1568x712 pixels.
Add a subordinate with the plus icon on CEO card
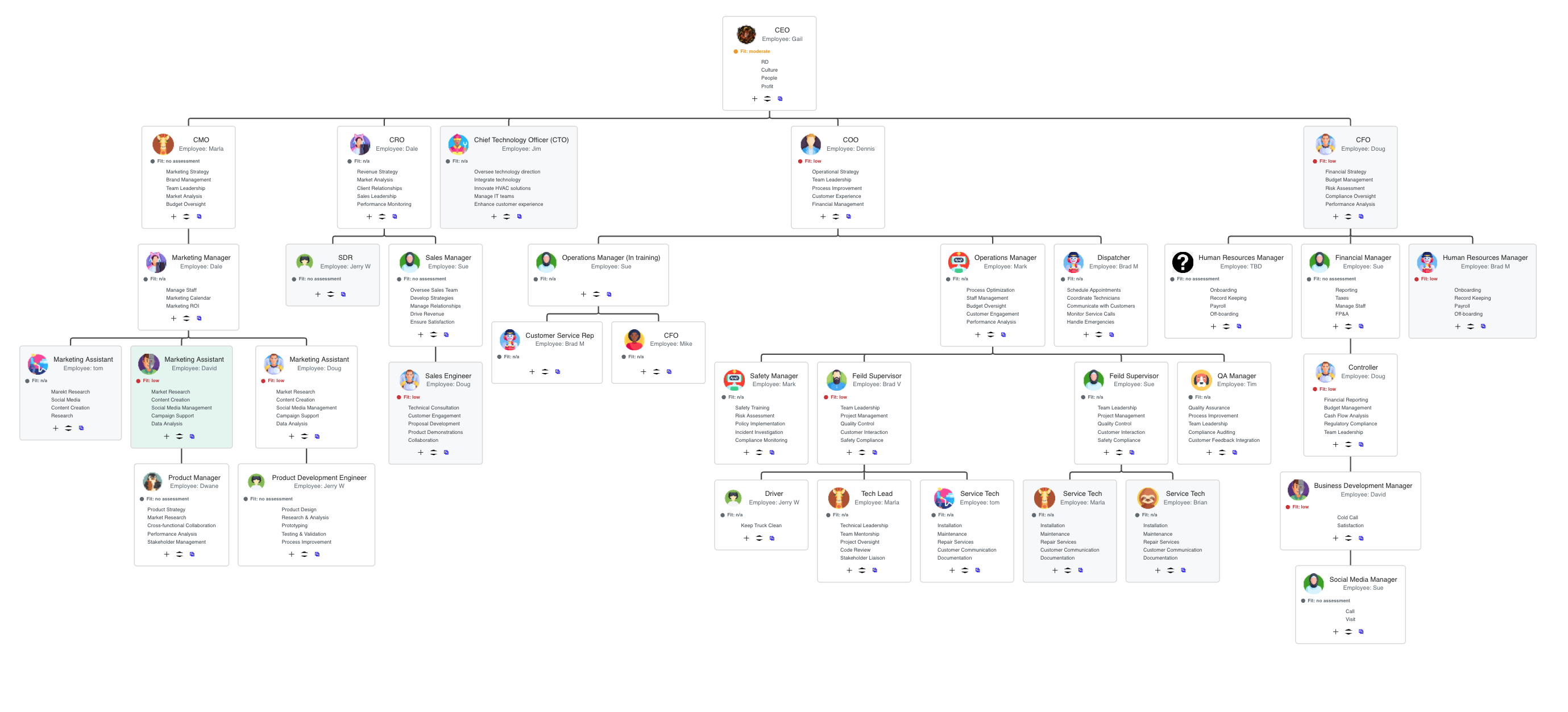[754, 98]
